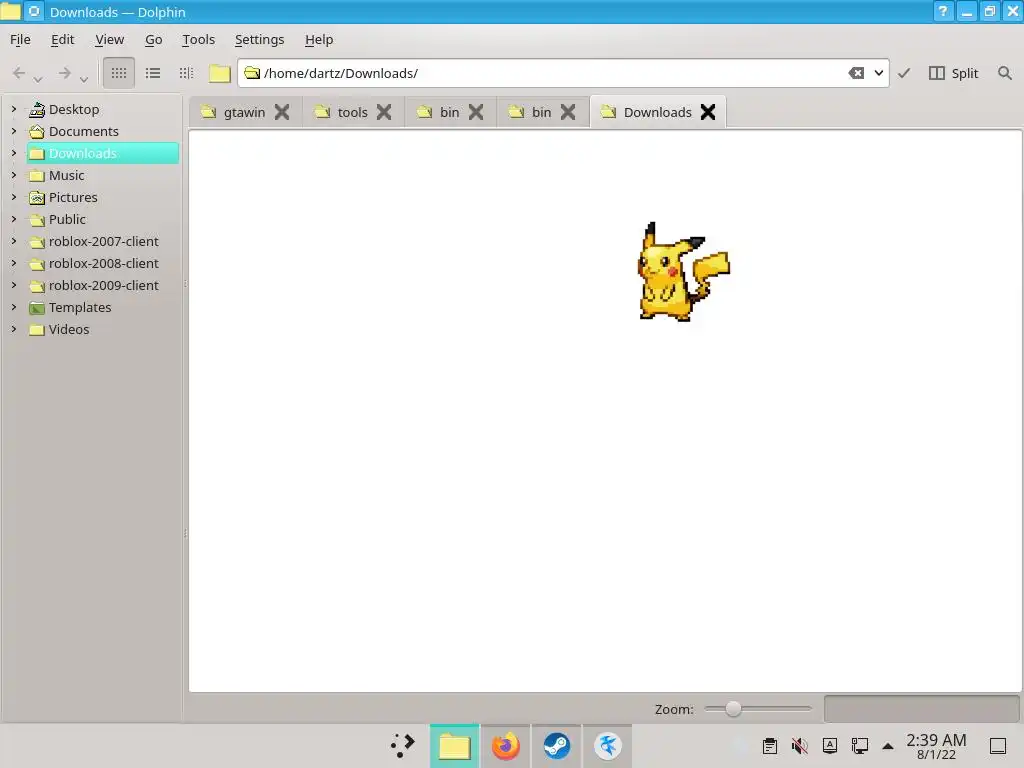Confirm location with the checkmark icon
This screenshot has width=1024, height=768.
[x=904, y=73]
